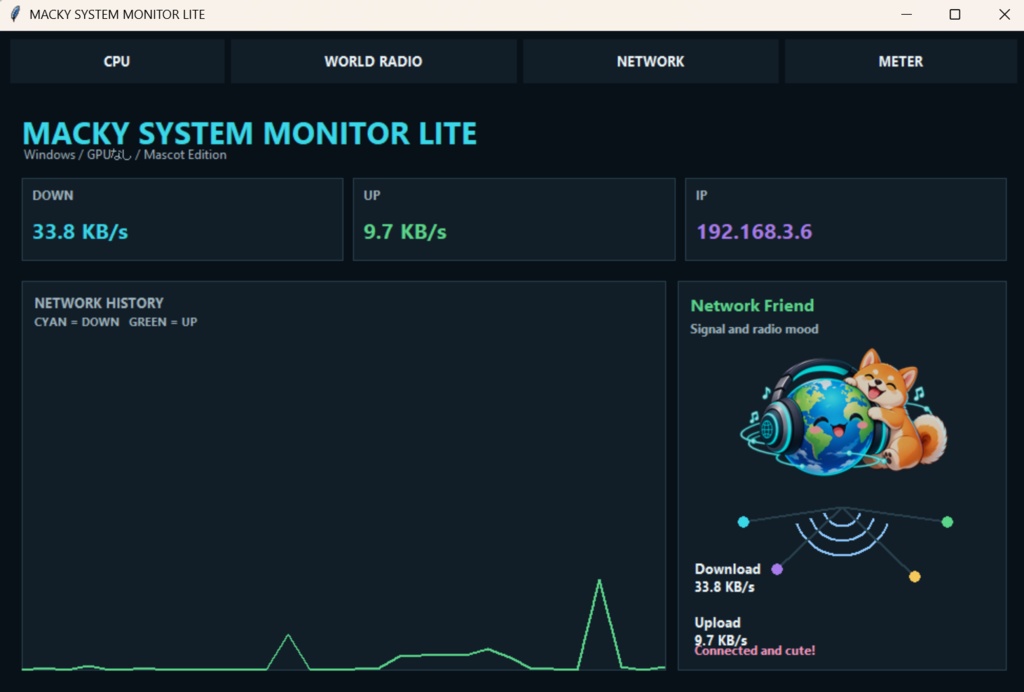This screenshot has height=692, width=1024.
Task: Click the Signal and radio mood text
Action: click(x=754, y=329)
